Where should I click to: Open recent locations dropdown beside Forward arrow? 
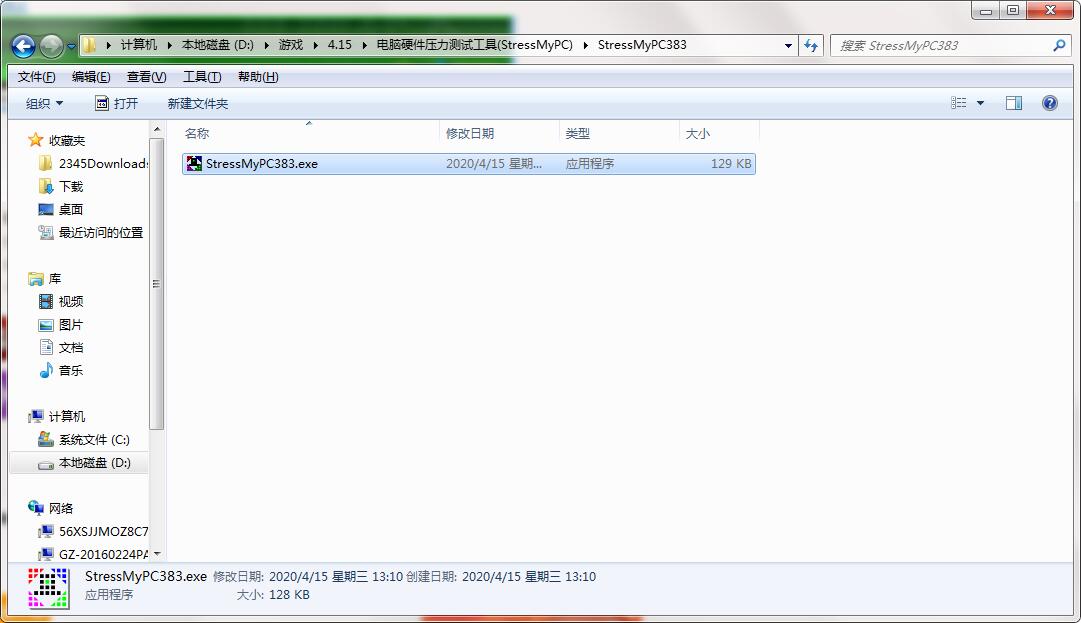(x=71, y=47)
